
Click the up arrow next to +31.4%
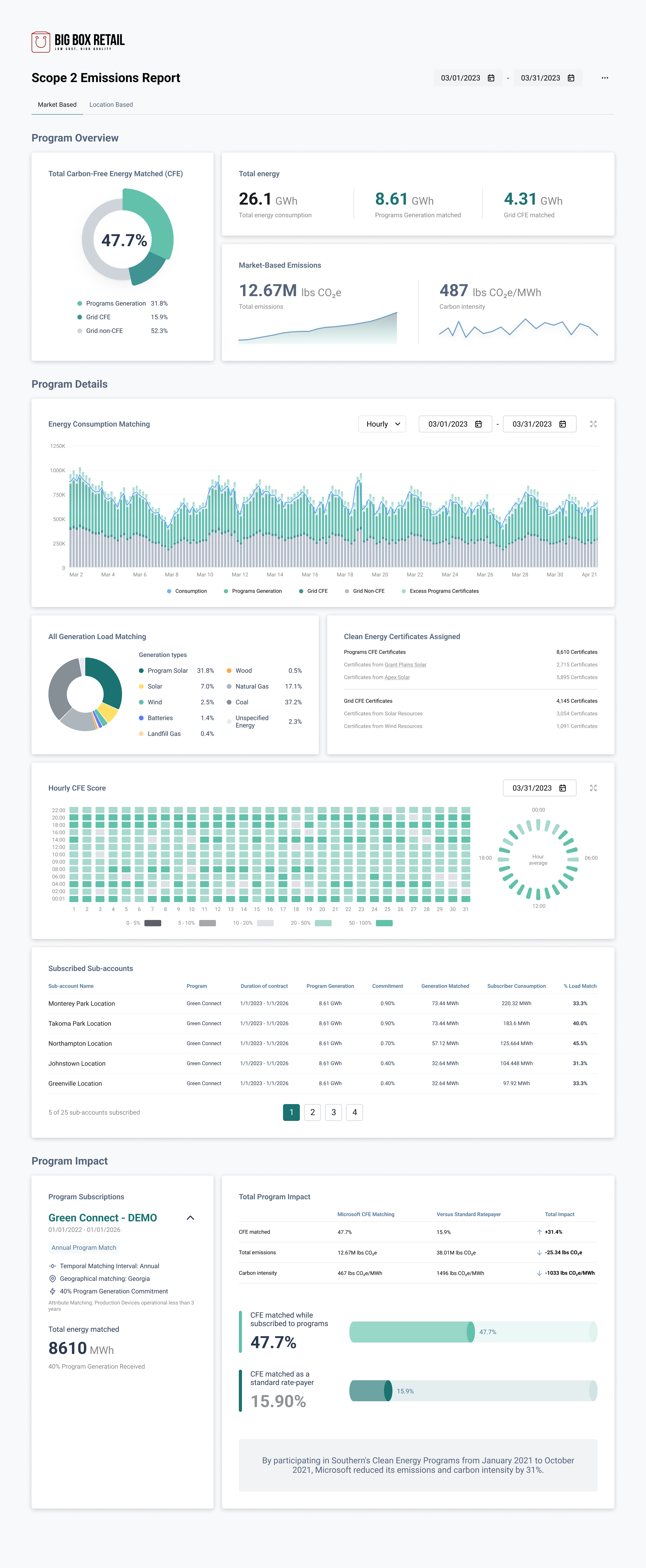[x=539, y=1232]
